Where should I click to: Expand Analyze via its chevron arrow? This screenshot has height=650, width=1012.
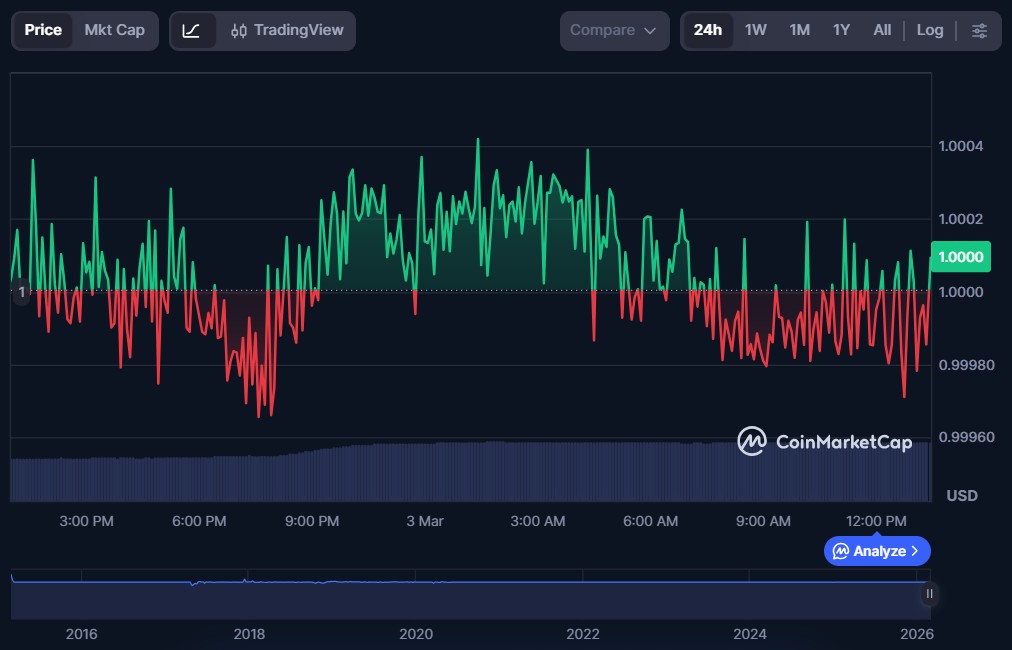(x=915, y=551)
